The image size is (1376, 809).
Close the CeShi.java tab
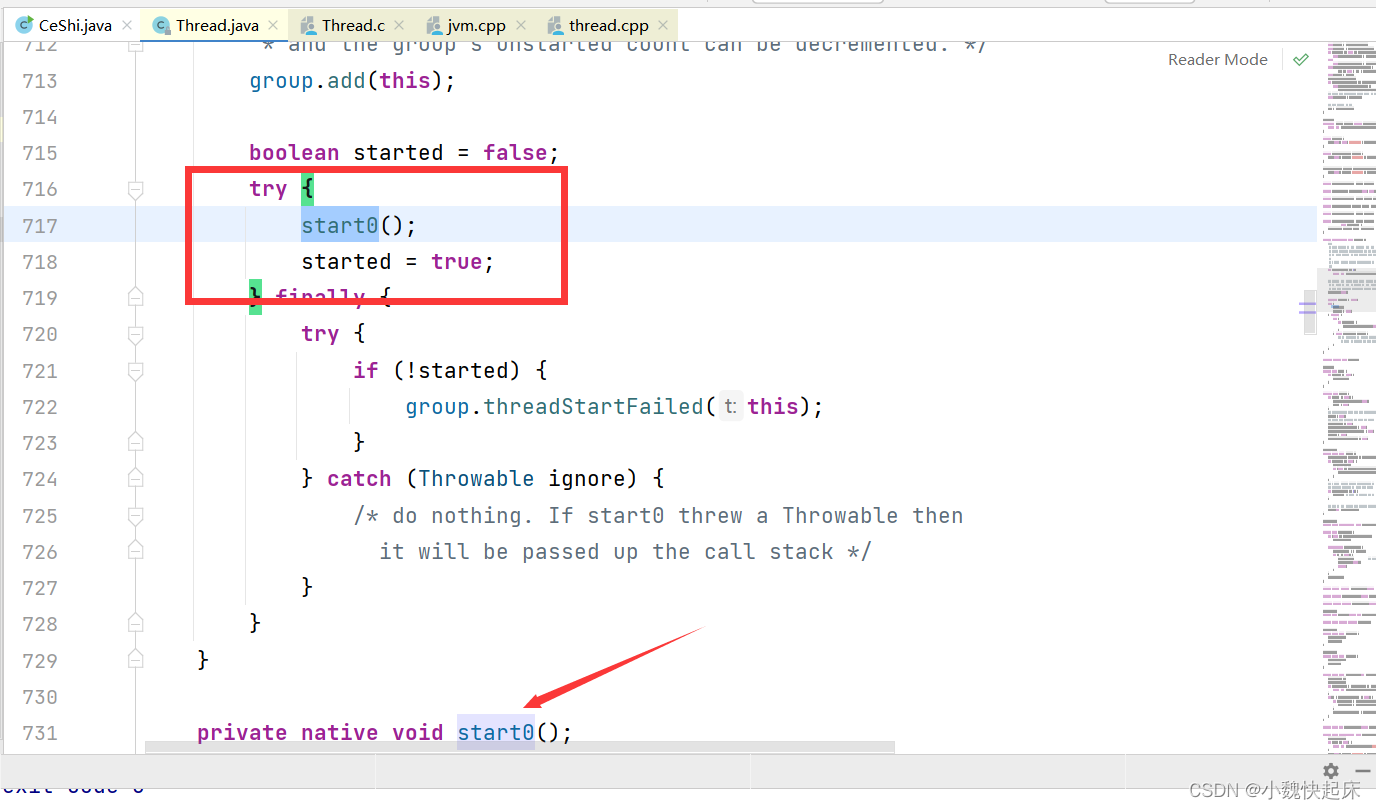(127, 25)
